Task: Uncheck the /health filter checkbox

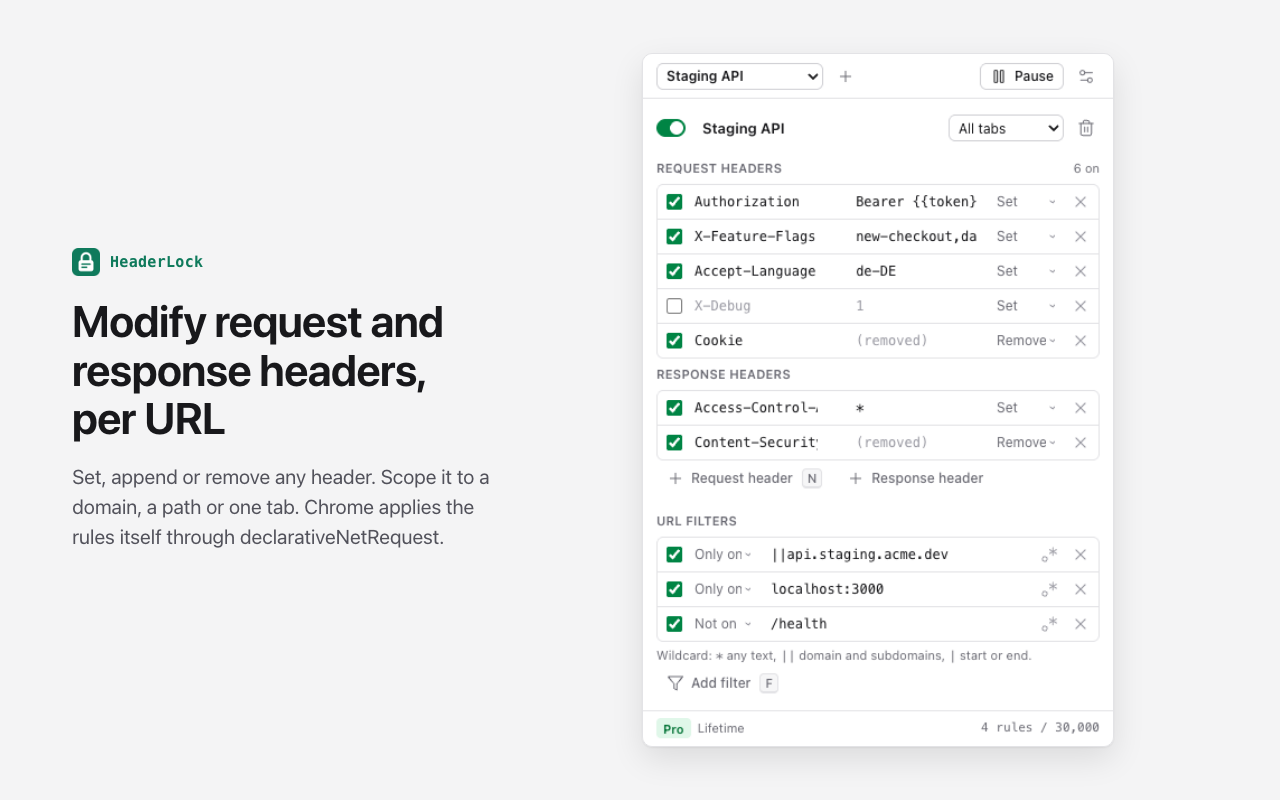Action: [x=674, y=624]
